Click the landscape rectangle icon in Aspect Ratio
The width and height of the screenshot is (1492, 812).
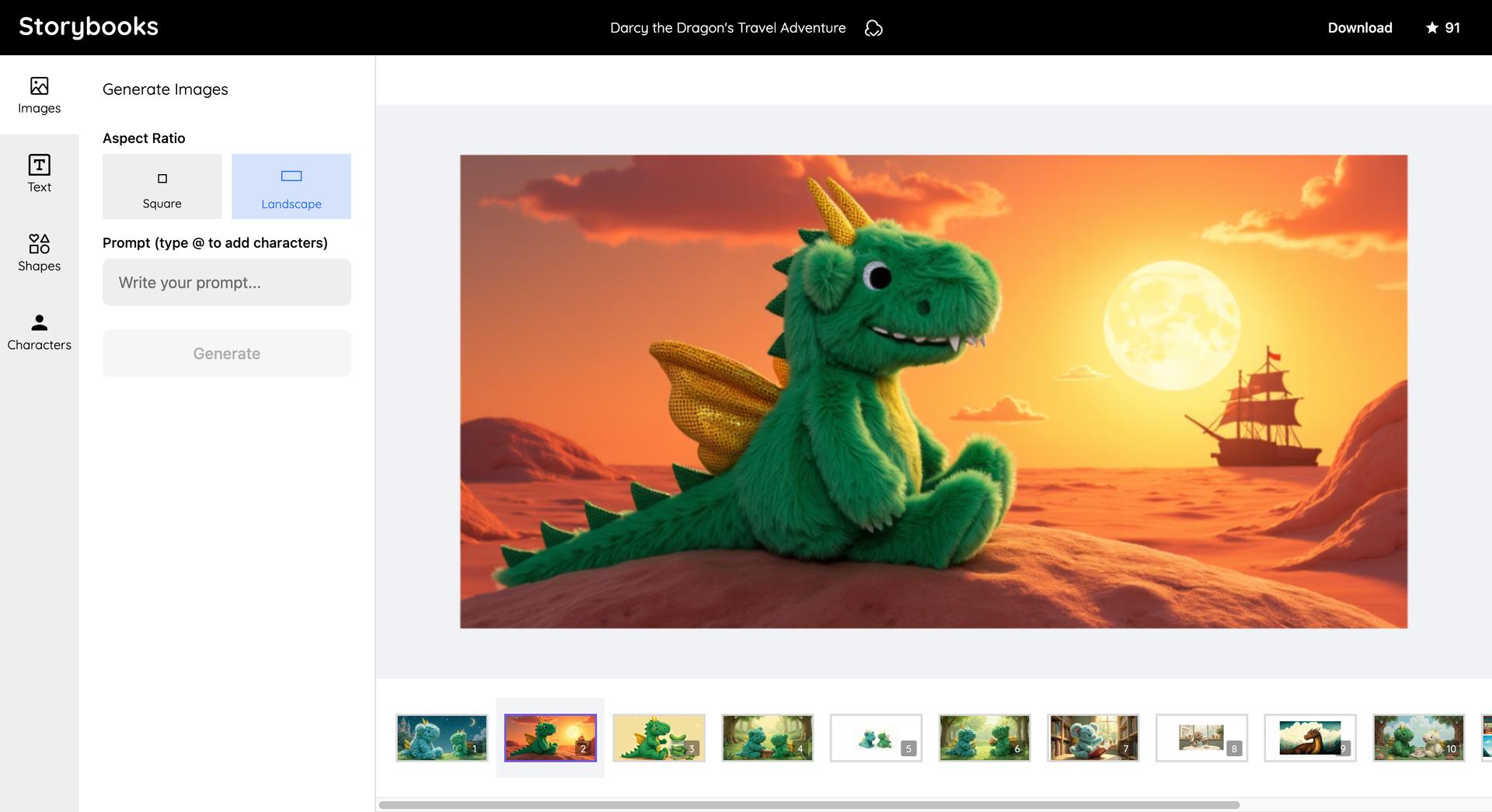coord(291,176)
